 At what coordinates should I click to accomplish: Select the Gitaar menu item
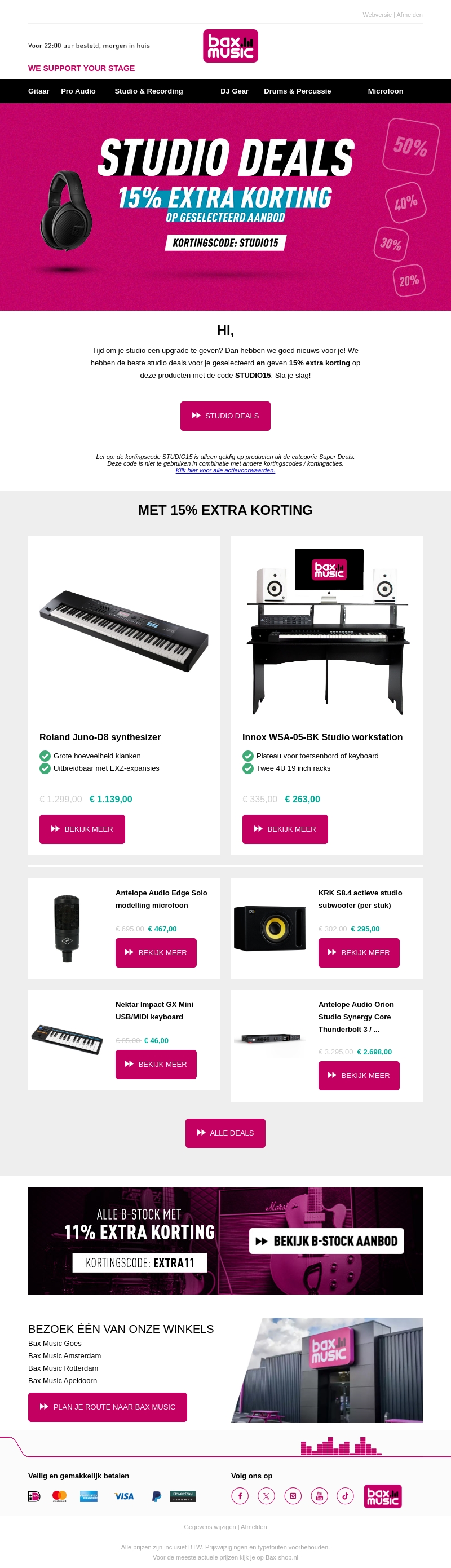(39, 91)
